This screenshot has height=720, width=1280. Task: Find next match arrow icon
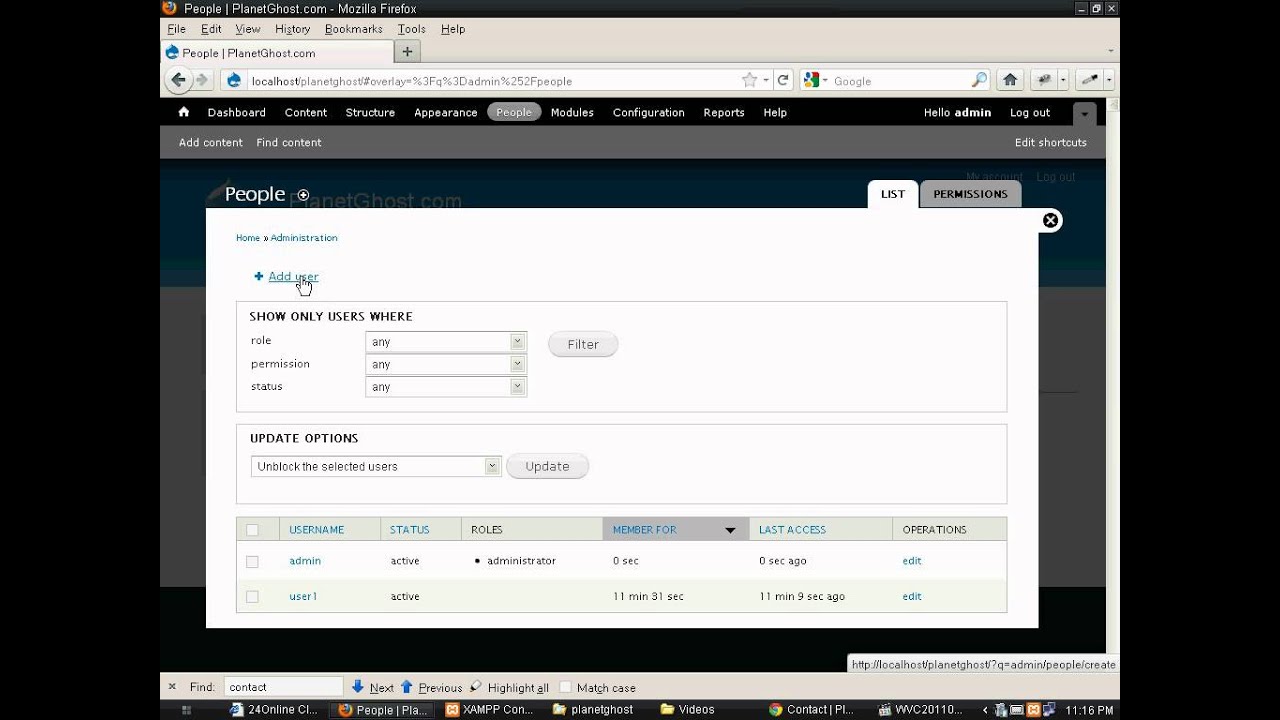click(358, 687)
